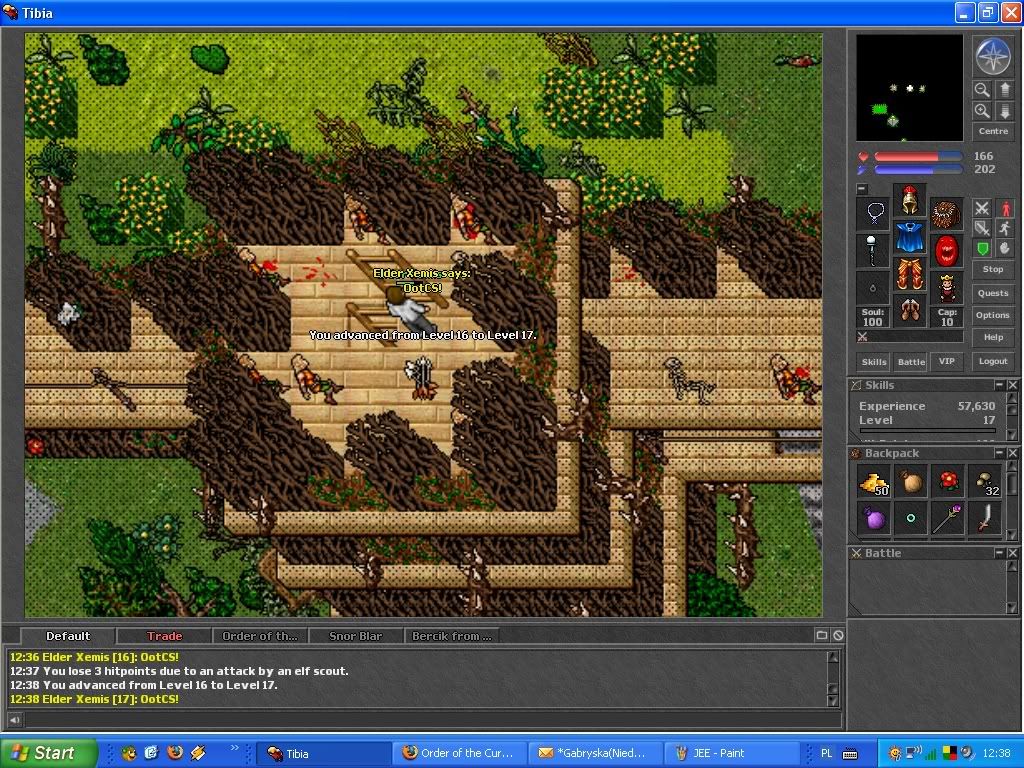1024x768 pixels.
Task: Select the red flower in Backpack
Action: 948,483
